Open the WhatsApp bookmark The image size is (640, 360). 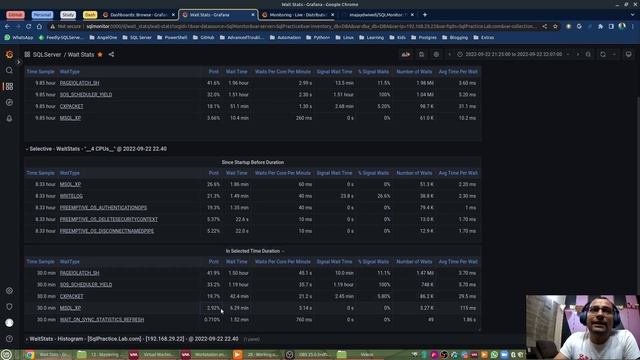[19, 37]
